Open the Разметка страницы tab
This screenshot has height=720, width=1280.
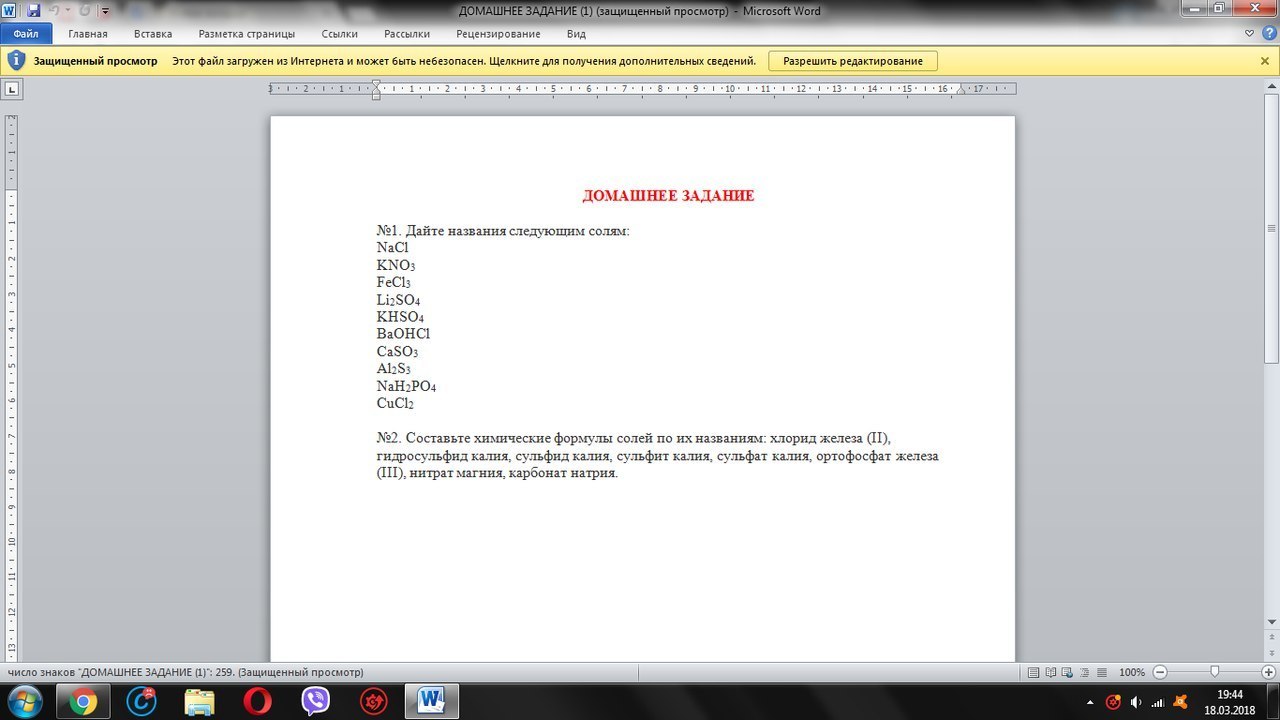pos(246,33)
